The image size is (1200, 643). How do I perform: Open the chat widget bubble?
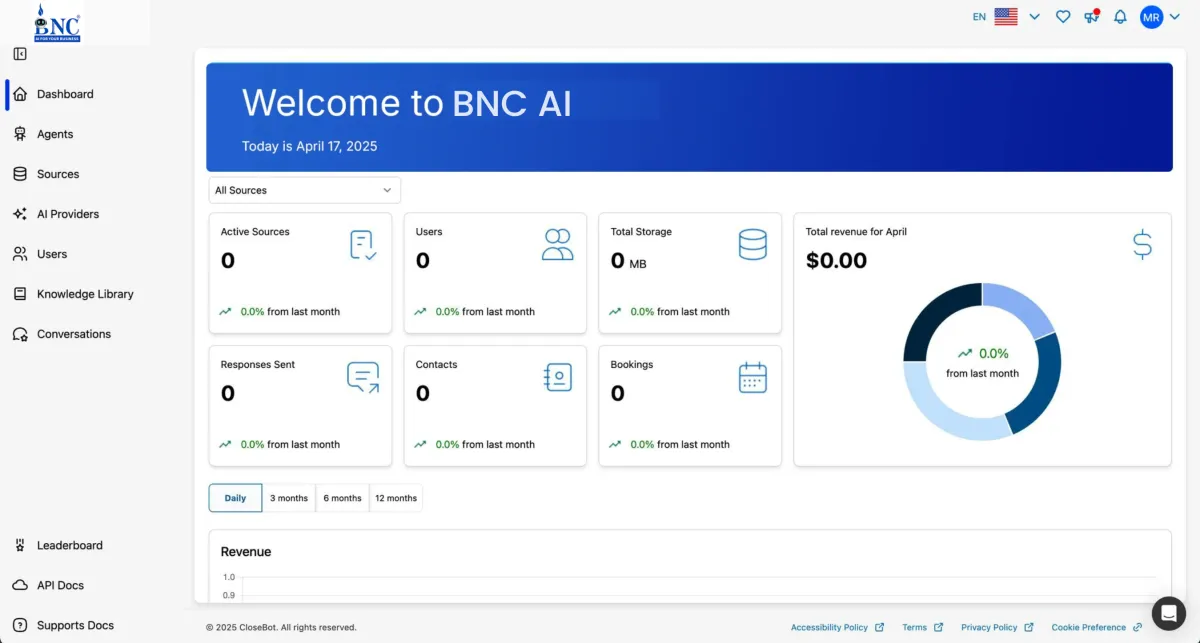1168,613
